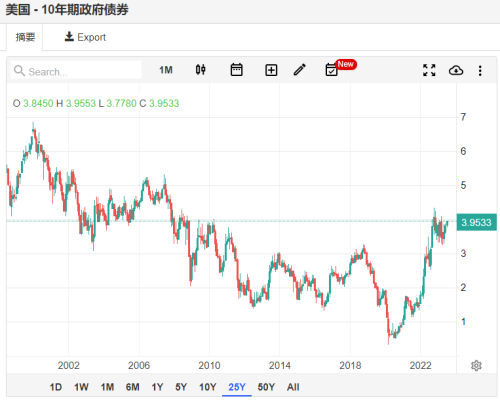Select the 1W time range
This screenshot has width=500, height=401.
coord(81,387)
